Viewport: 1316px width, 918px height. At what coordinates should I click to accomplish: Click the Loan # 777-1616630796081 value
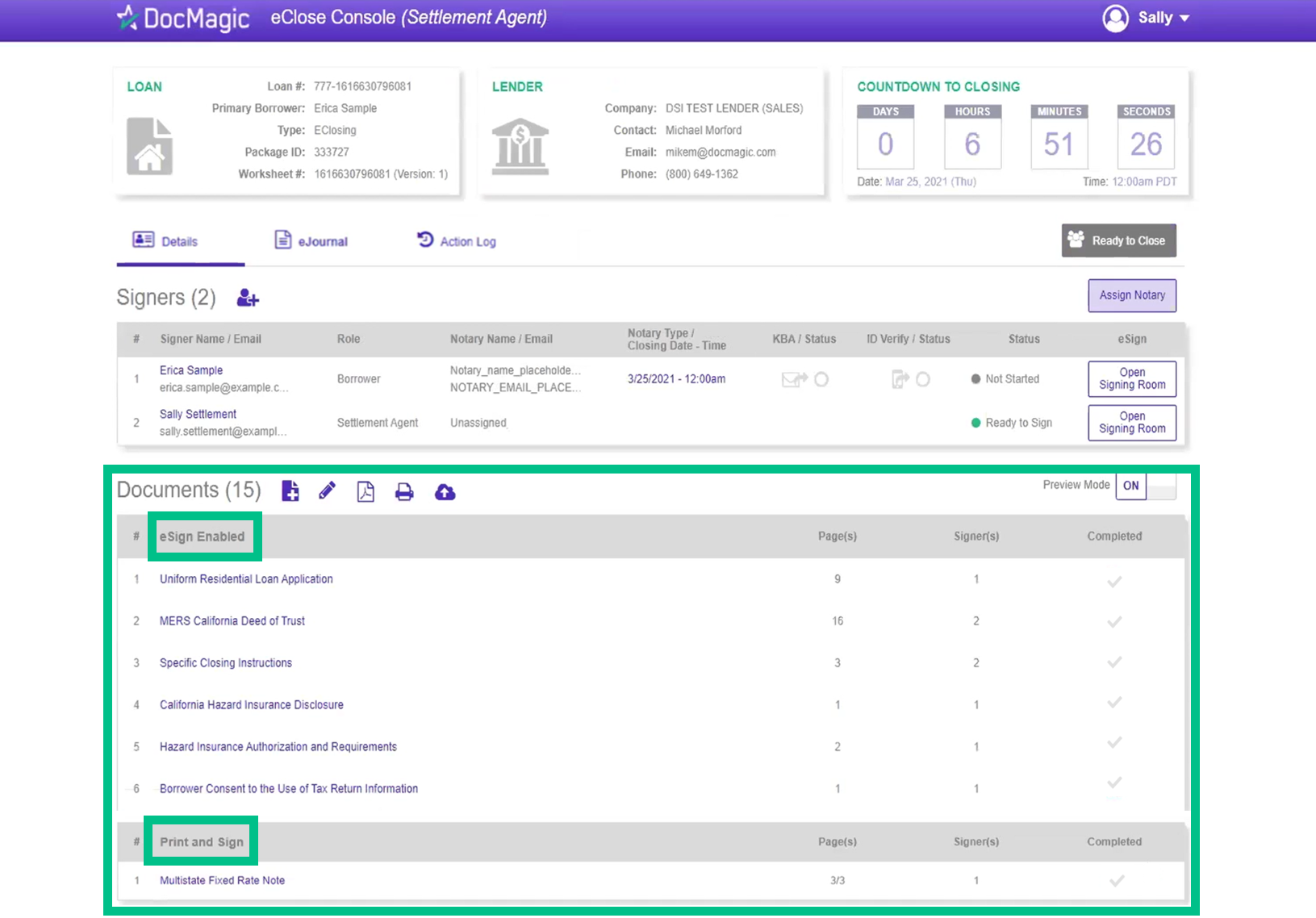(x=362, y=86)
